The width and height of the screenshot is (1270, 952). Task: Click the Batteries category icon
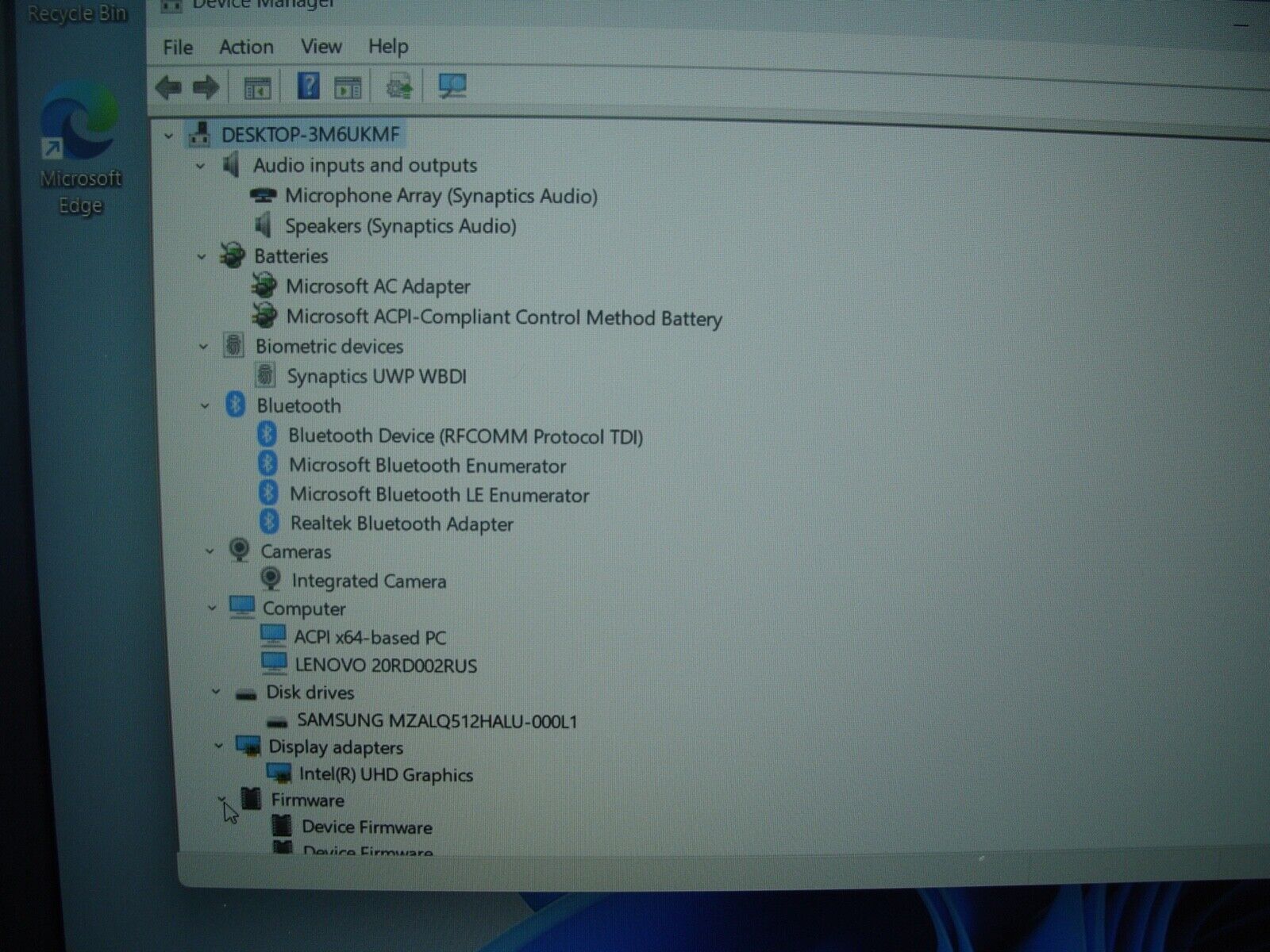pyautogui.click(x=232, y=255)
